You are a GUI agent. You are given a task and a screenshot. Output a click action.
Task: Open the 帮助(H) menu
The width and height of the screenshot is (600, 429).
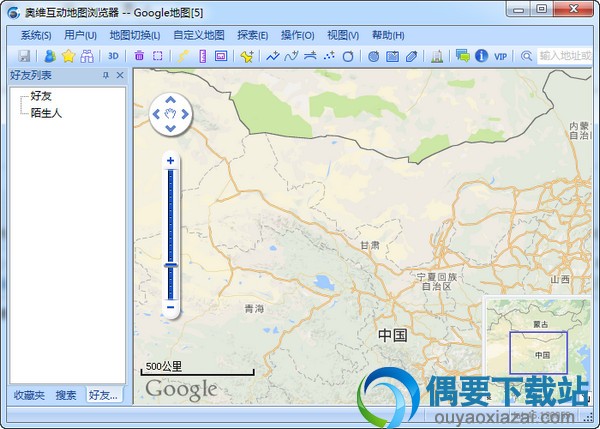(388, 36)
